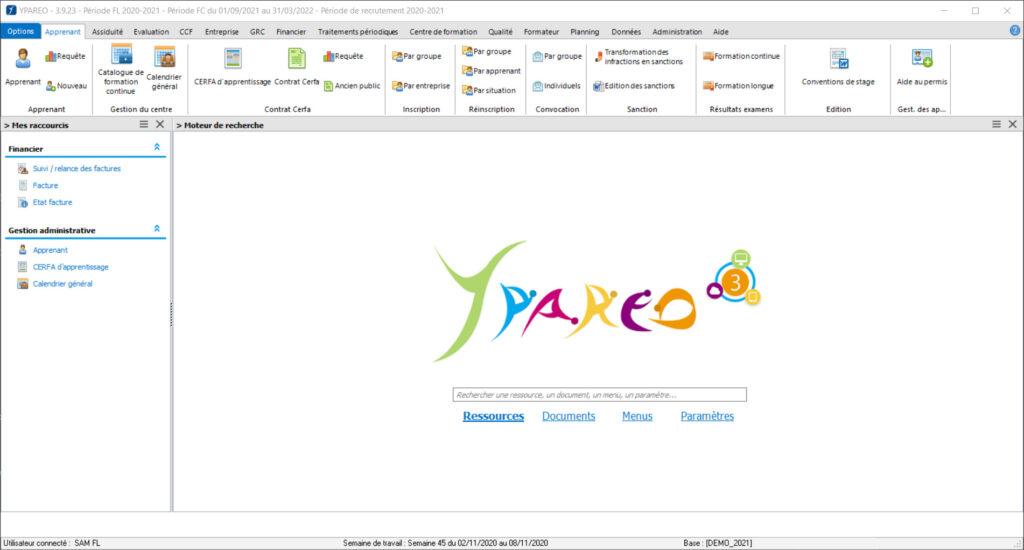1024x550 pixels.
Task: Open Calendrier général in the ribbon
Action: coord(164,68)
